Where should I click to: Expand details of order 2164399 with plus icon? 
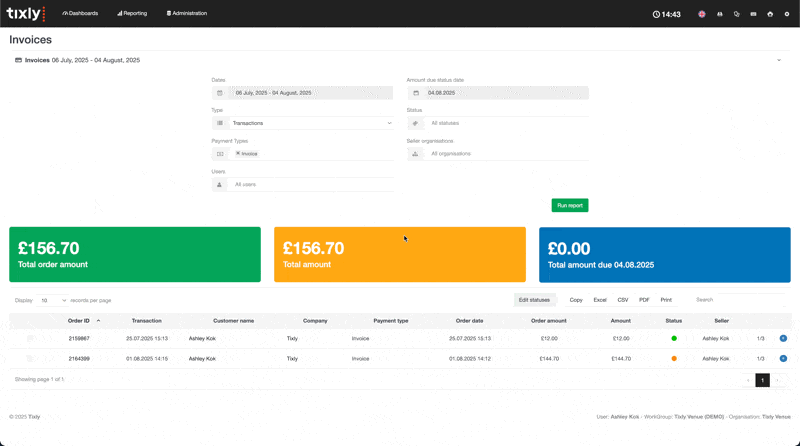[783, 359]
